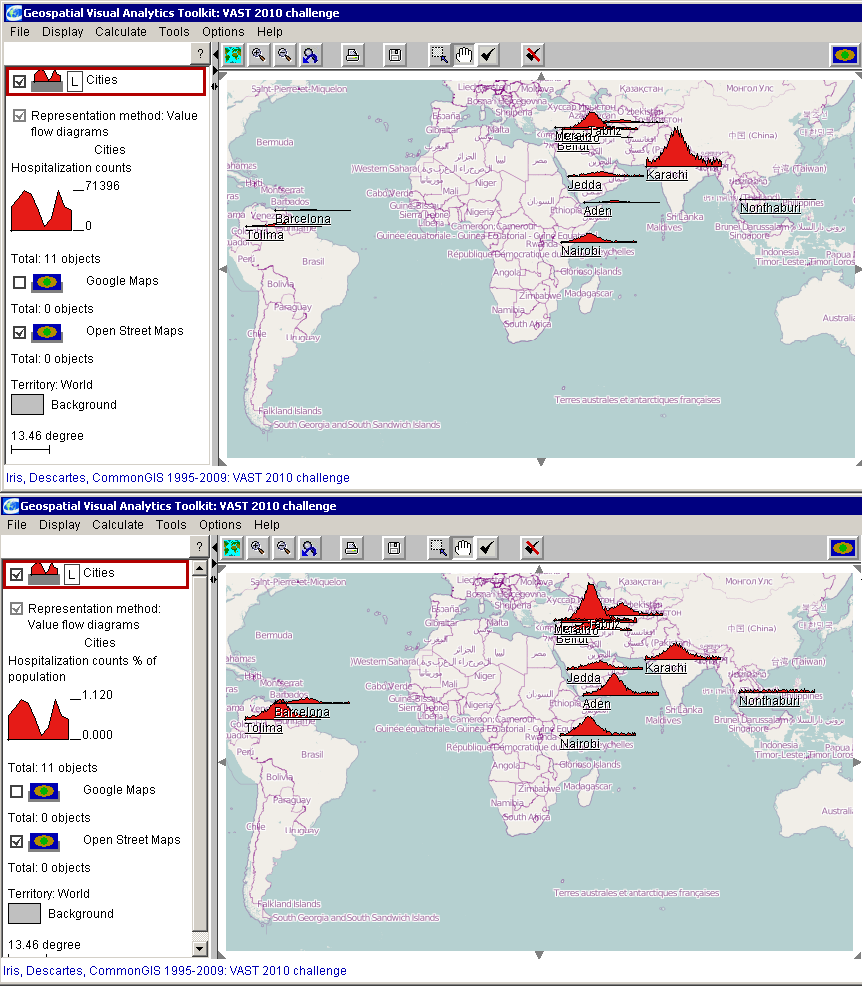Click the legend scrollbar down arrow in bottom window
The height and width of the screenshot is (986, 862).
(200, 948)
